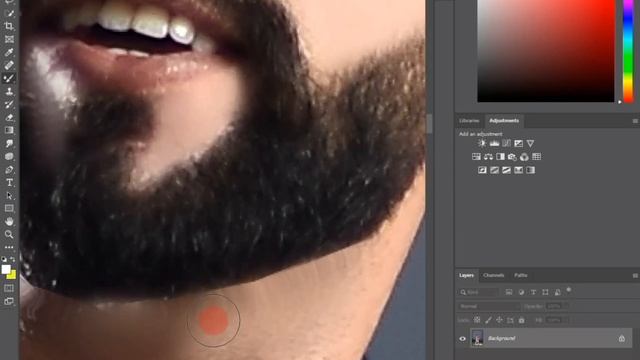The image size is (640, 360).
Task: Add a Threshold adjustment
Action: 506,170
